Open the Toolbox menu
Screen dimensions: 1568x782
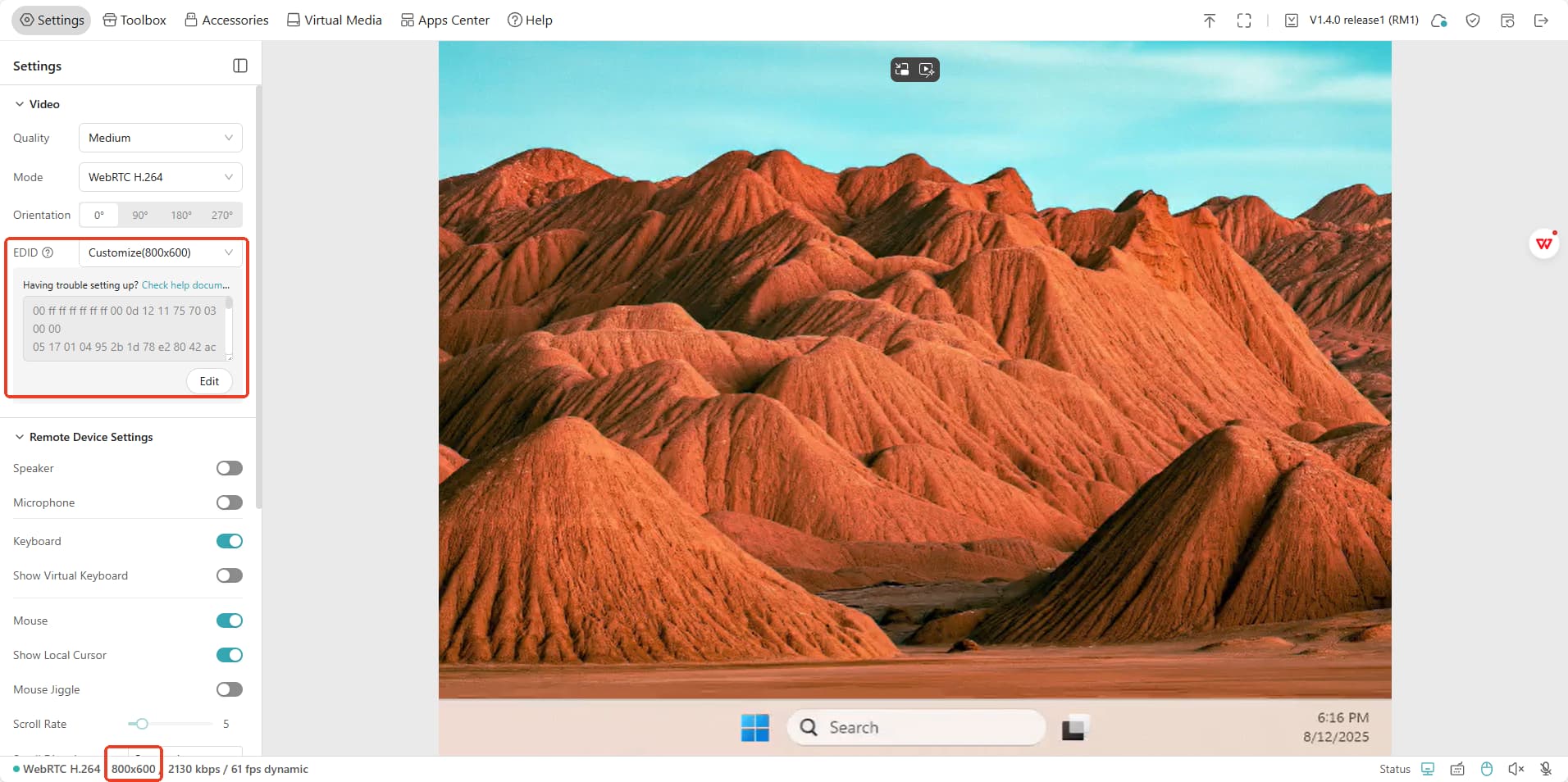tap(134, 20)
